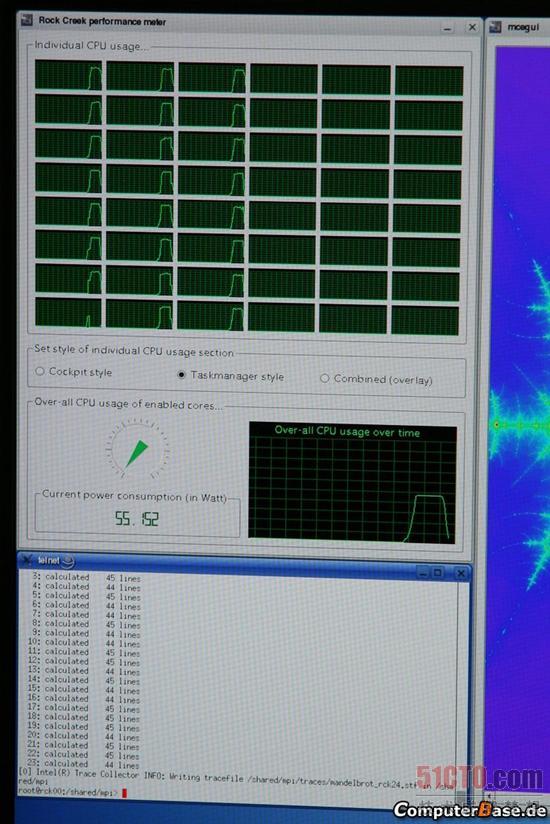Click the telnet line starting with "9: calculated"

pyautogui.click(x=86, y=633)
